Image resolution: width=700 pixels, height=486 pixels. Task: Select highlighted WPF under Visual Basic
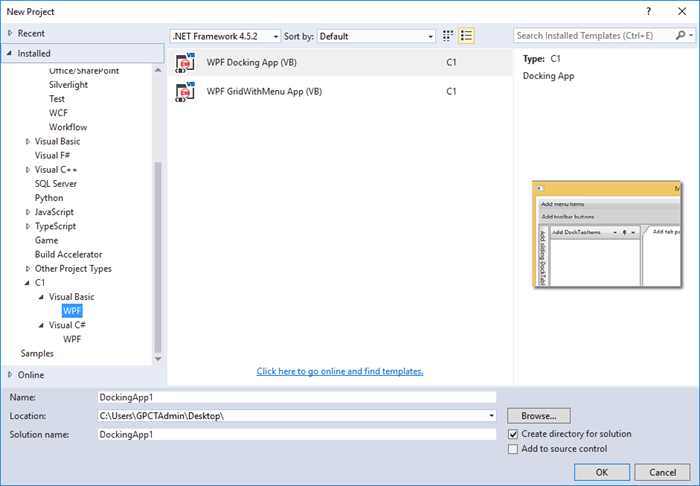[72, 311]
